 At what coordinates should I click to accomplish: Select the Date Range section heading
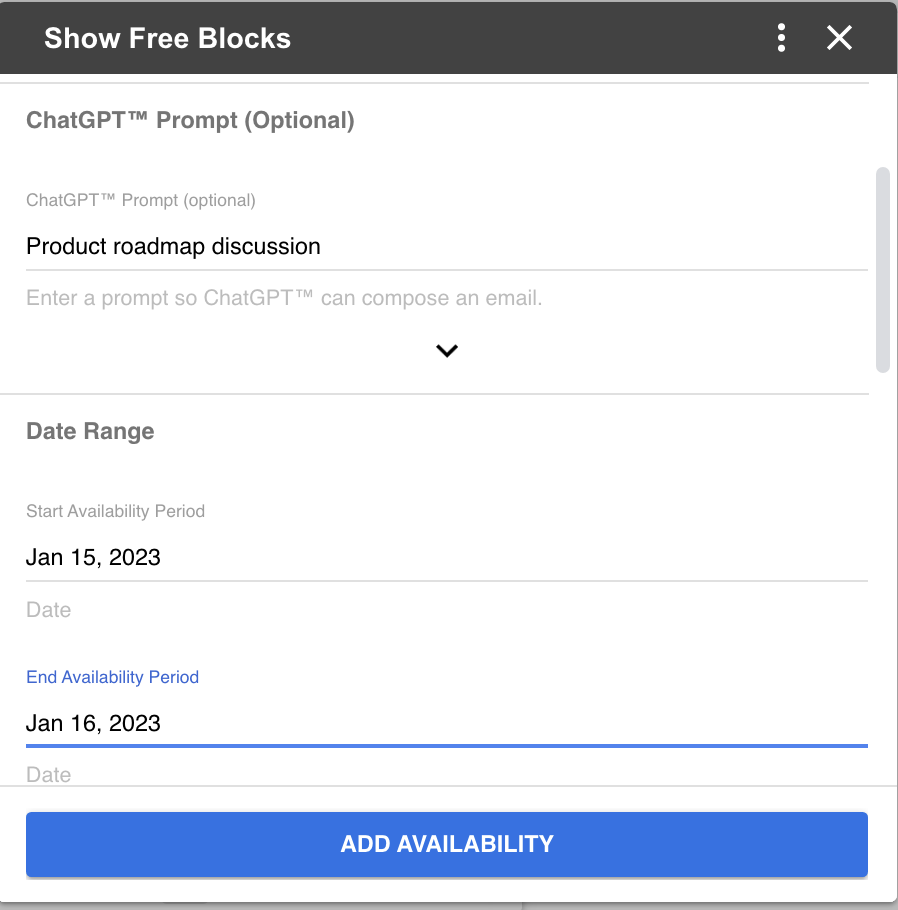(x=90, y=431)
